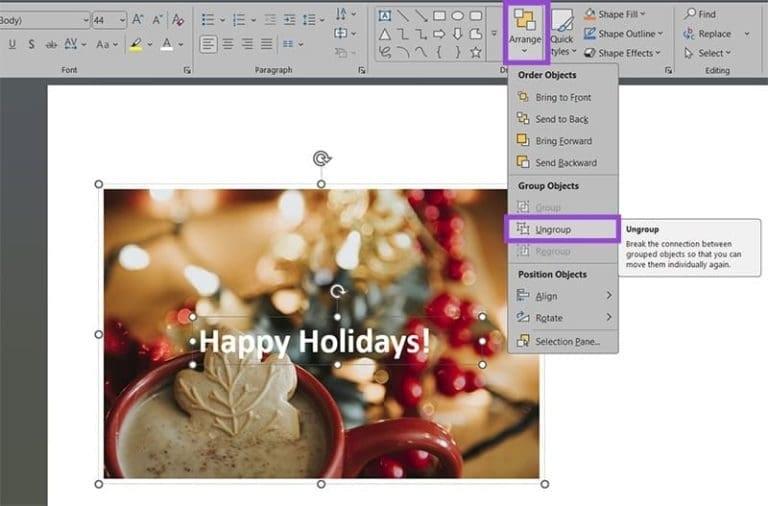Click the Text Box shape icon
768x506 pixels.
click(x=385, y=15)
